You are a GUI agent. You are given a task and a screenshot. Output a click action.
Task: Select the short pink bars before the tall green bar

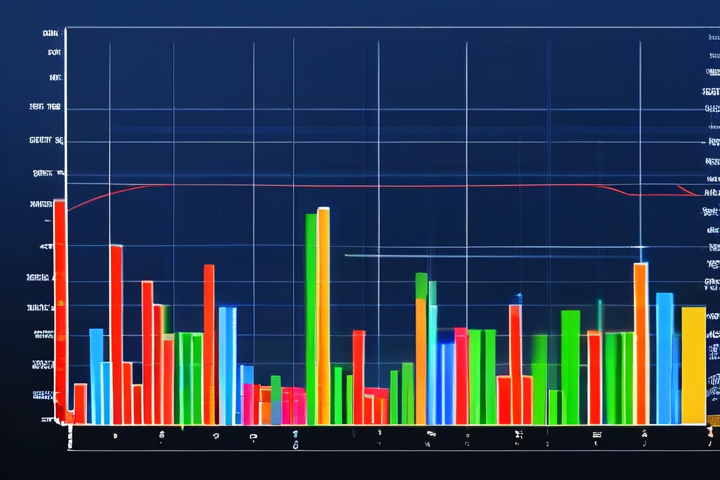pyautogui.click(x=292, y=405)
